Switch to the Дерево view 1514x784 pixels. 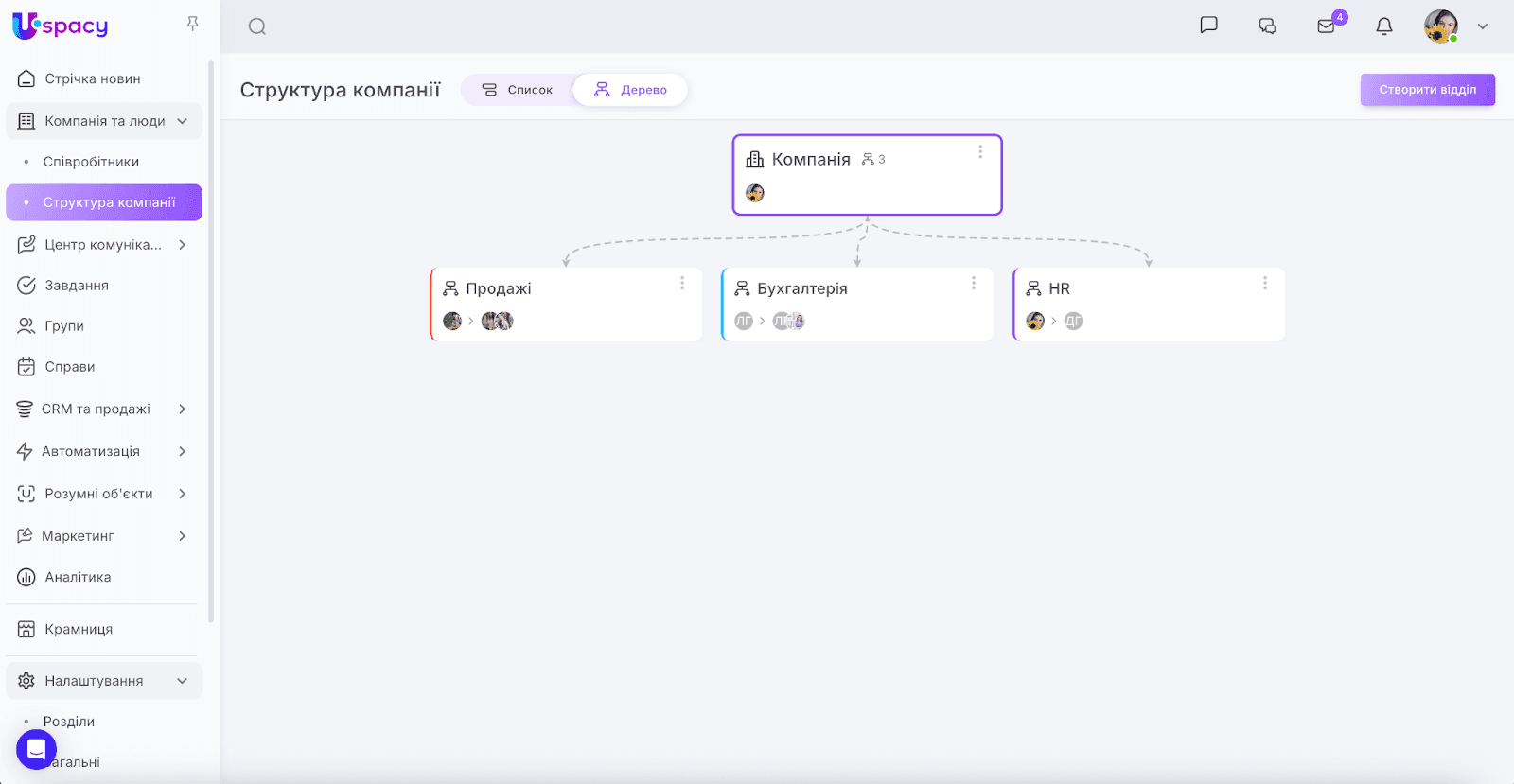630,90
